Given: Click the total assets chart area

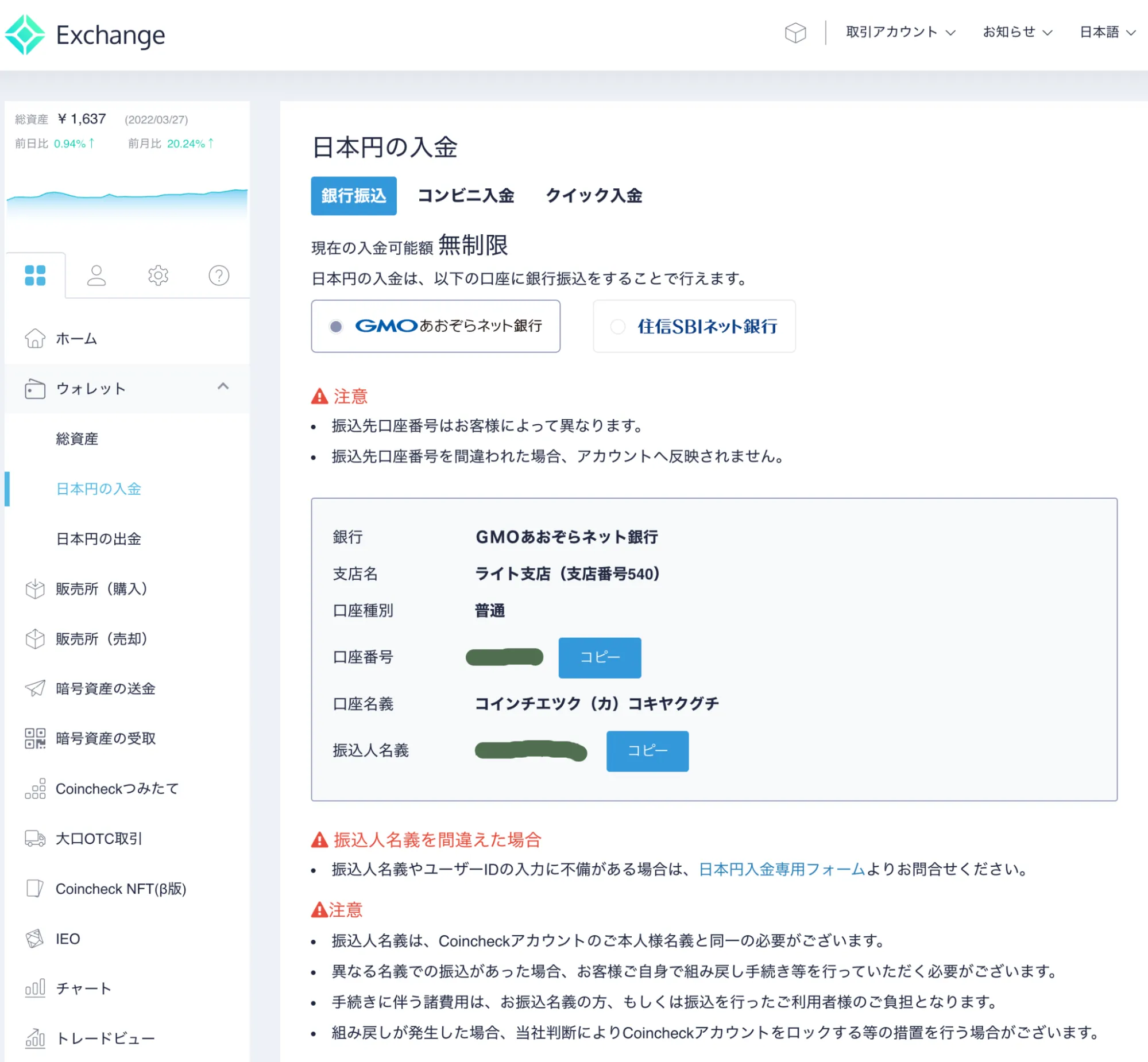Looking at the screenshot, I should [x=126, y=207].
